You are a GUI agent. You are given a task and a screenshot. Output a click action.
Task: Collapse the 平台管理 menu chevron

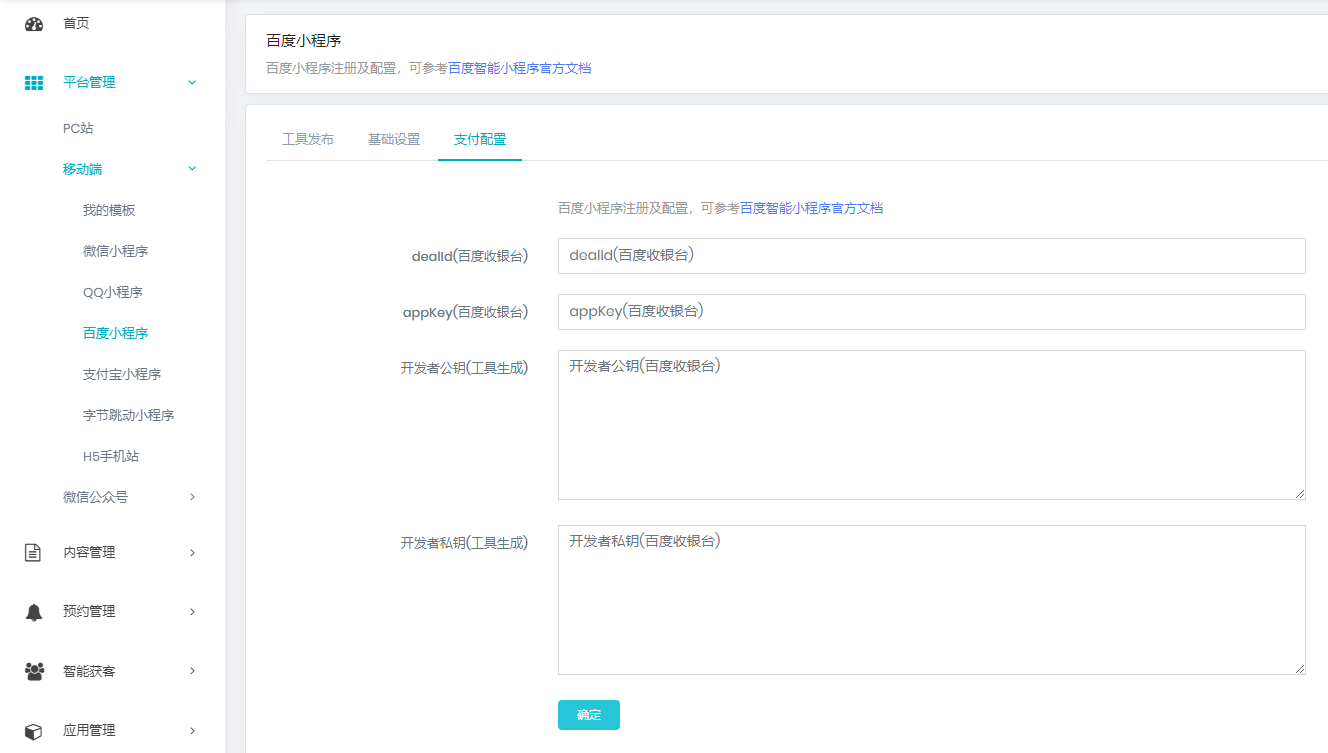click(x=192, y=83)
